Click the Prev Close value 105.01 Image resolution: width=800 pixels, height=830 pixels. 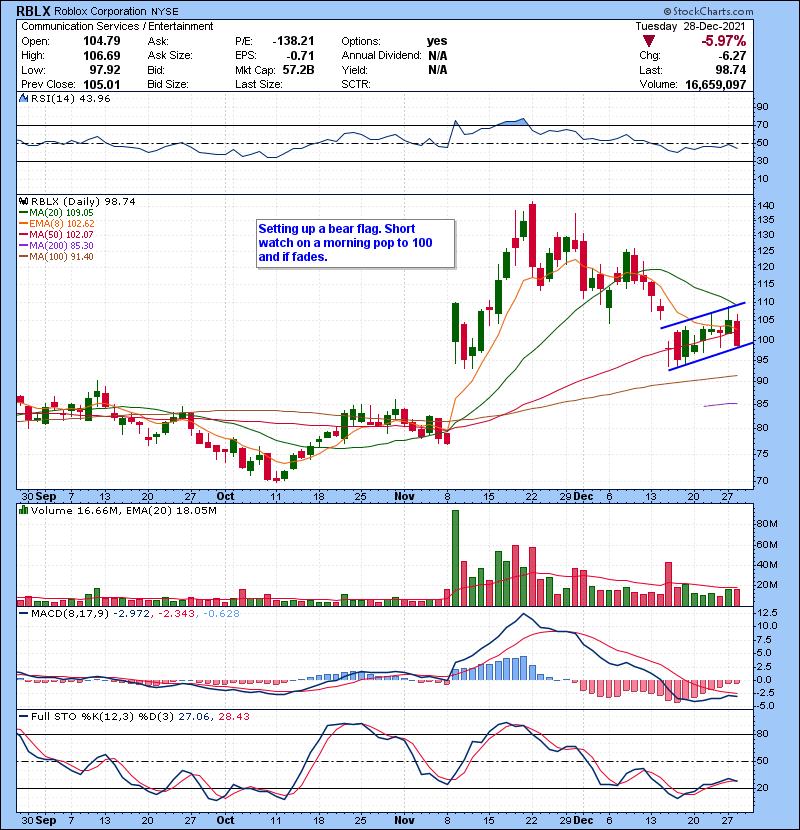point(102,85)
